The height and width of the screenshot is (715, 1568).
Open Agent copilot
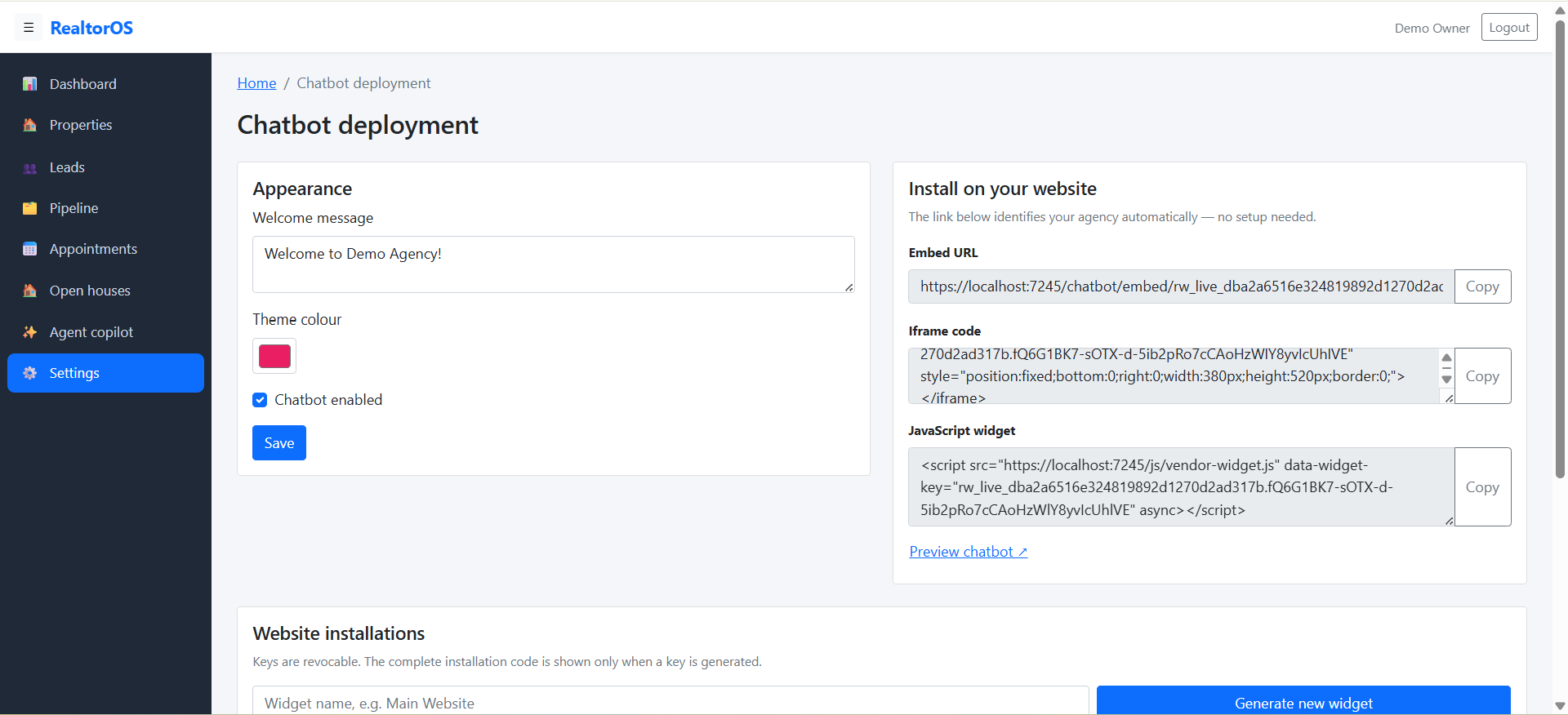coord(105,332)
